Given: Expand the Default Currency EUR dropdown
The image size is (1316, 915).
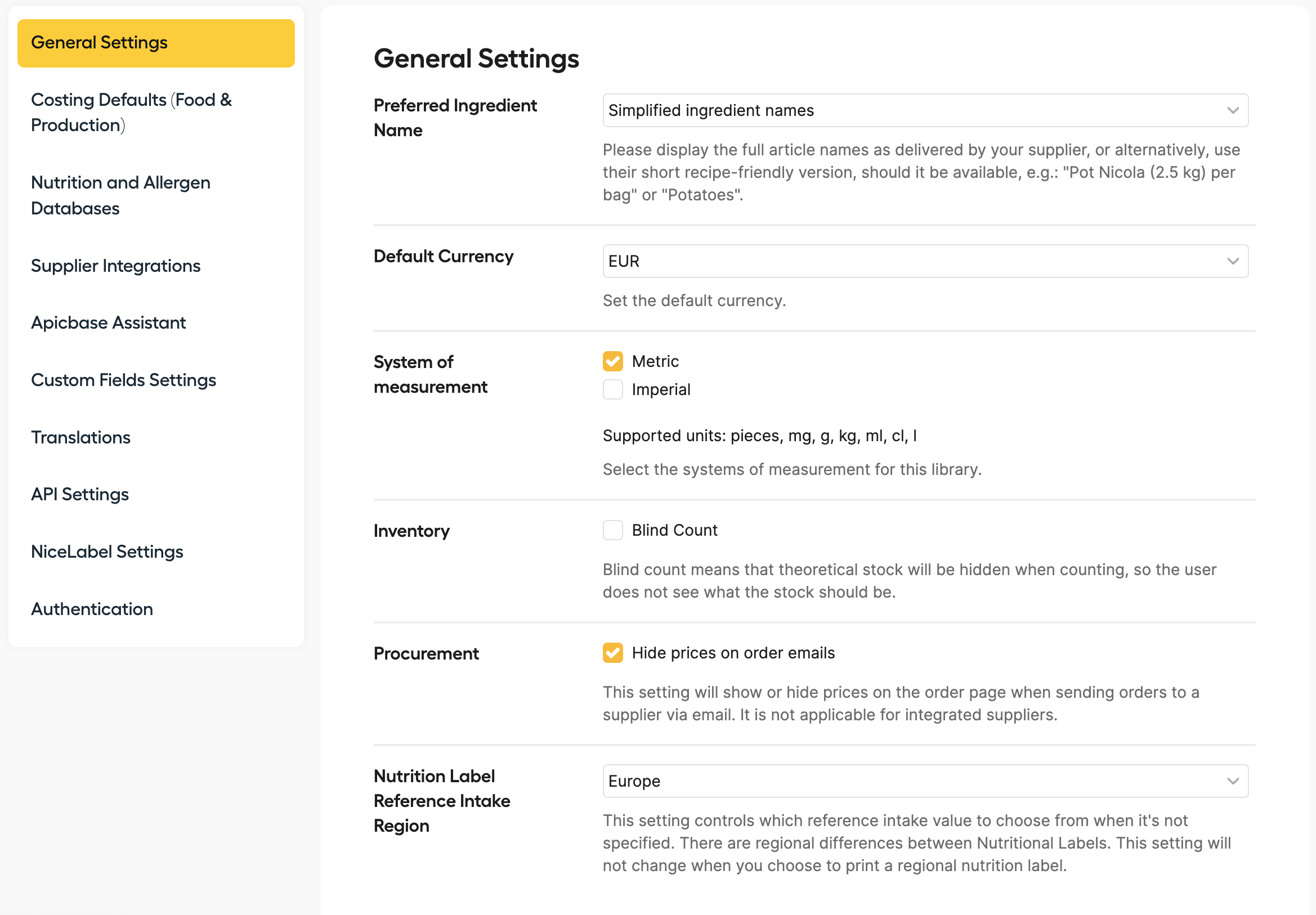Looking at the screenshot, I should point(925,261).
